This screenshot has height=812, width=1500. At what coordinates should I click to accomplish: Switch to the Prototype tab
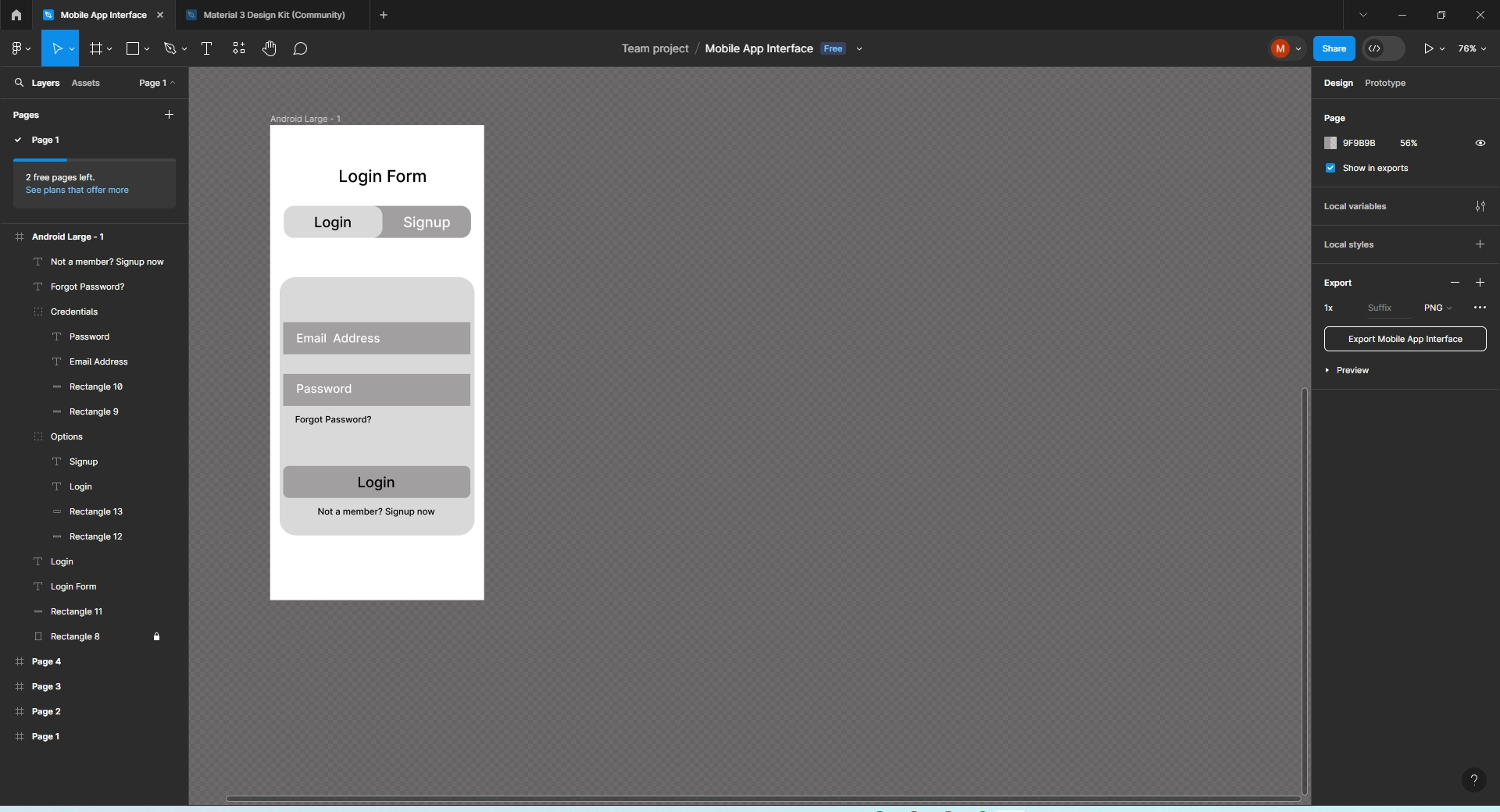1384,83
